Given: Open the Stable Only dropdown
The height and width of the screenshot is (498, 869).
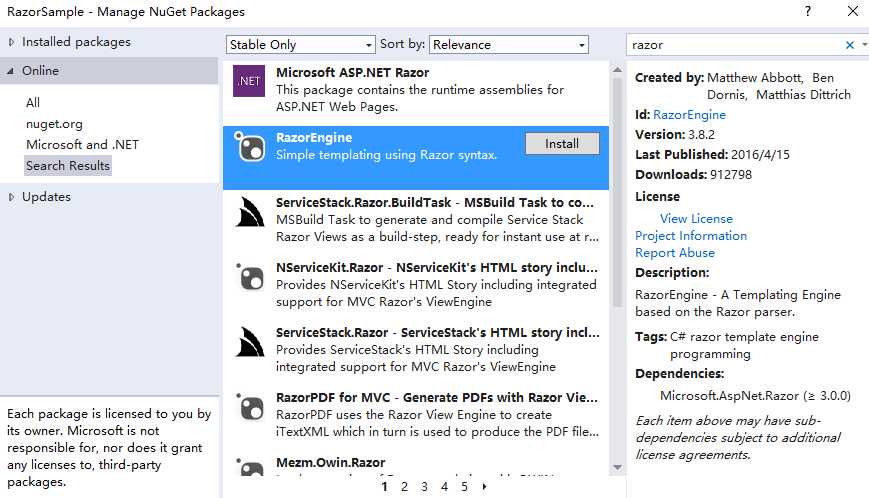Looking at the screenshot, I should click(300, 45).
